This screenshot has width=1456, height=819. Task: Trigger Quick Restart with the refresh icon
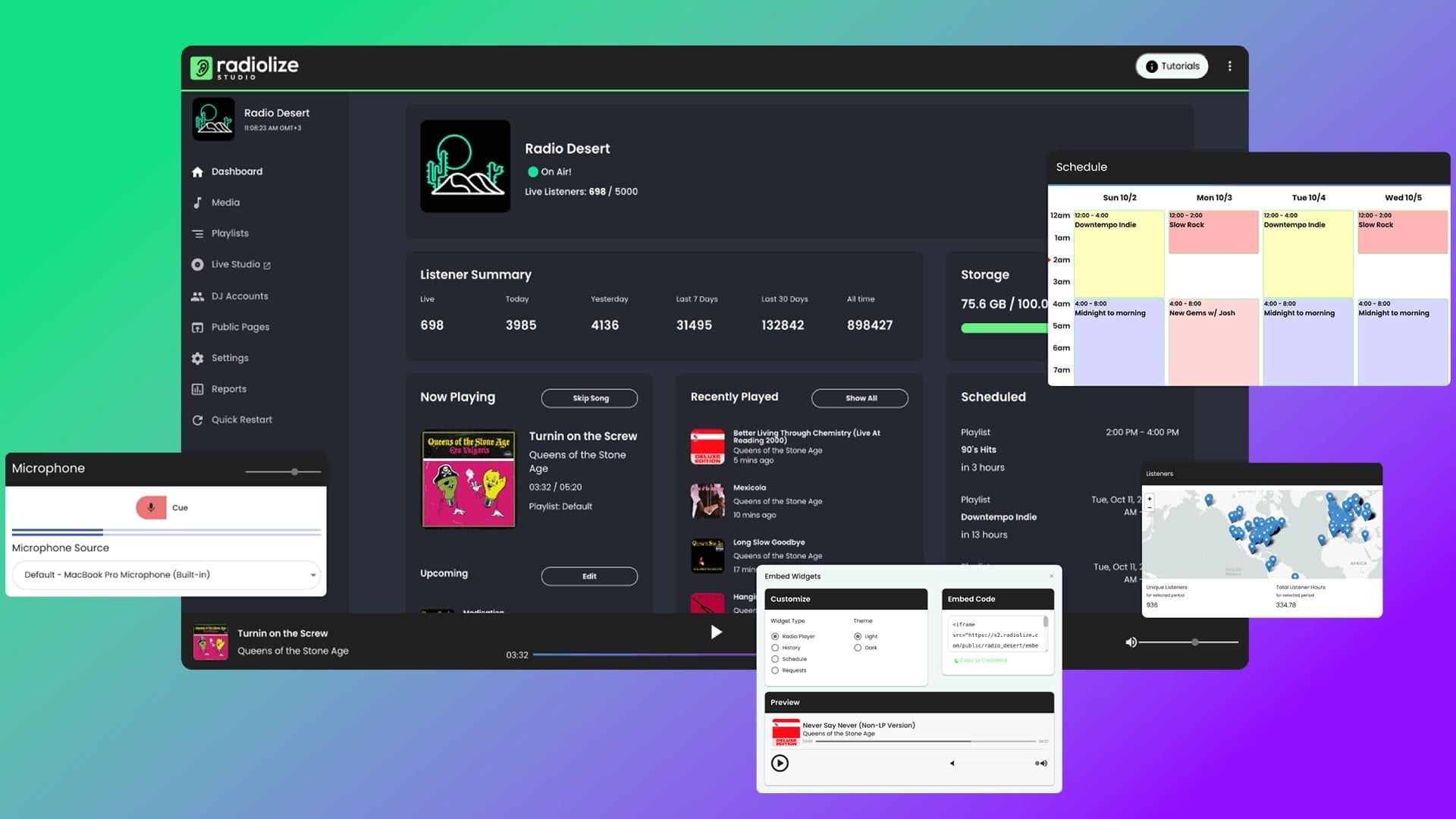pos(198,419)
